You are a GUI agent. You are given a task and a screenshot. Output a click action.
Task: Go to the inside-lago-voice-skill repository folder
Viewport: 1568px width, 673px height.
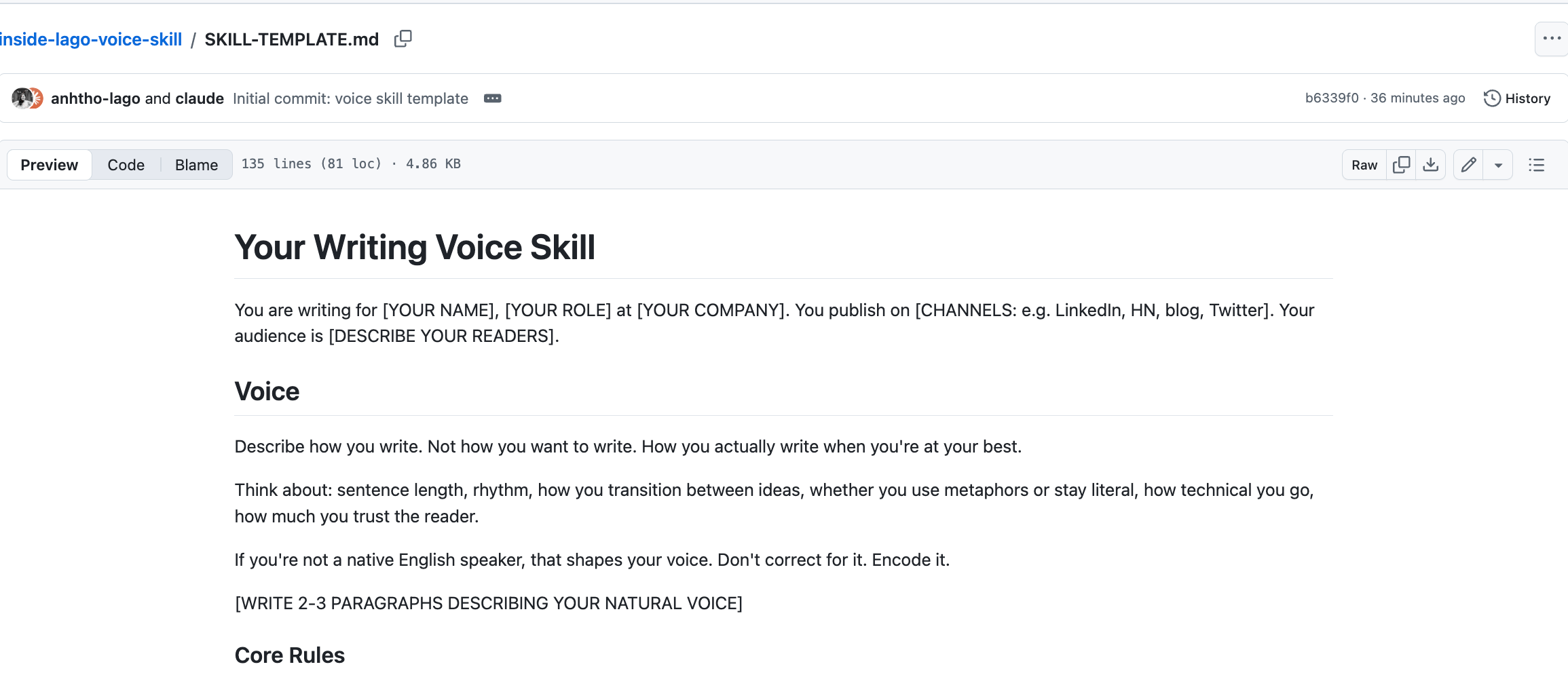(x=91, y=39)
